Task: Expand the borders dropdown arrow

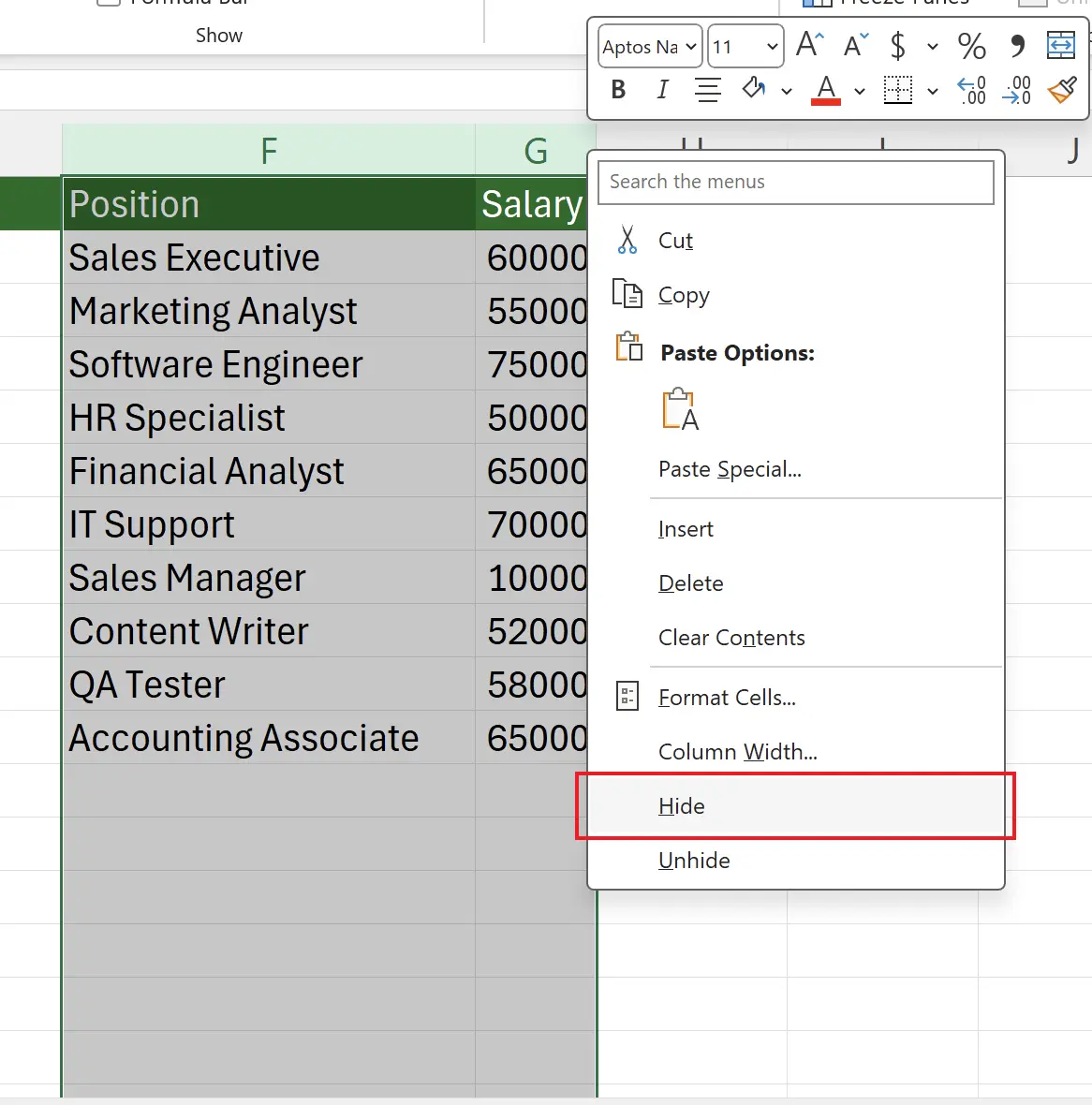Action: [x=933, y=91]
